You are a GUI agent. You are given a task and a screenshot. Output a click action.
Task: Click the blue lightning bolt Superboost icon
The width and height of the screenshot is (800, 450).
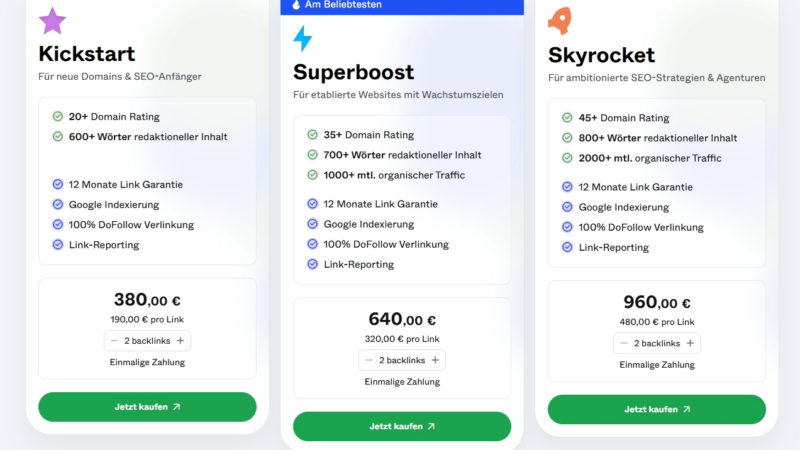click(302, 39)
